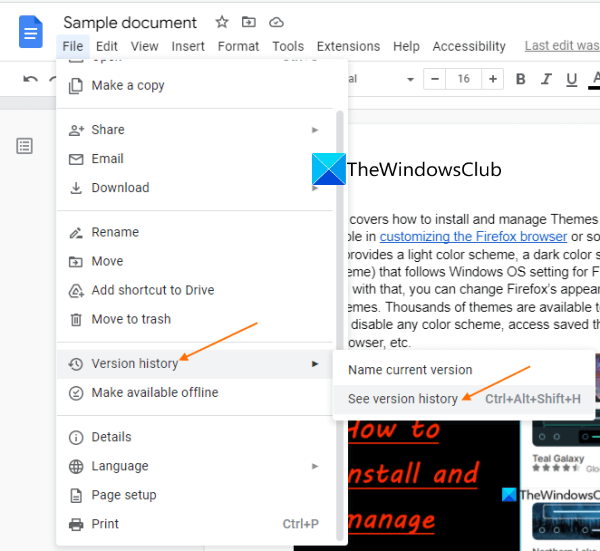Choose Rename in File menu
The height and width of the screenshot is (551, 600).
(194, 232)
